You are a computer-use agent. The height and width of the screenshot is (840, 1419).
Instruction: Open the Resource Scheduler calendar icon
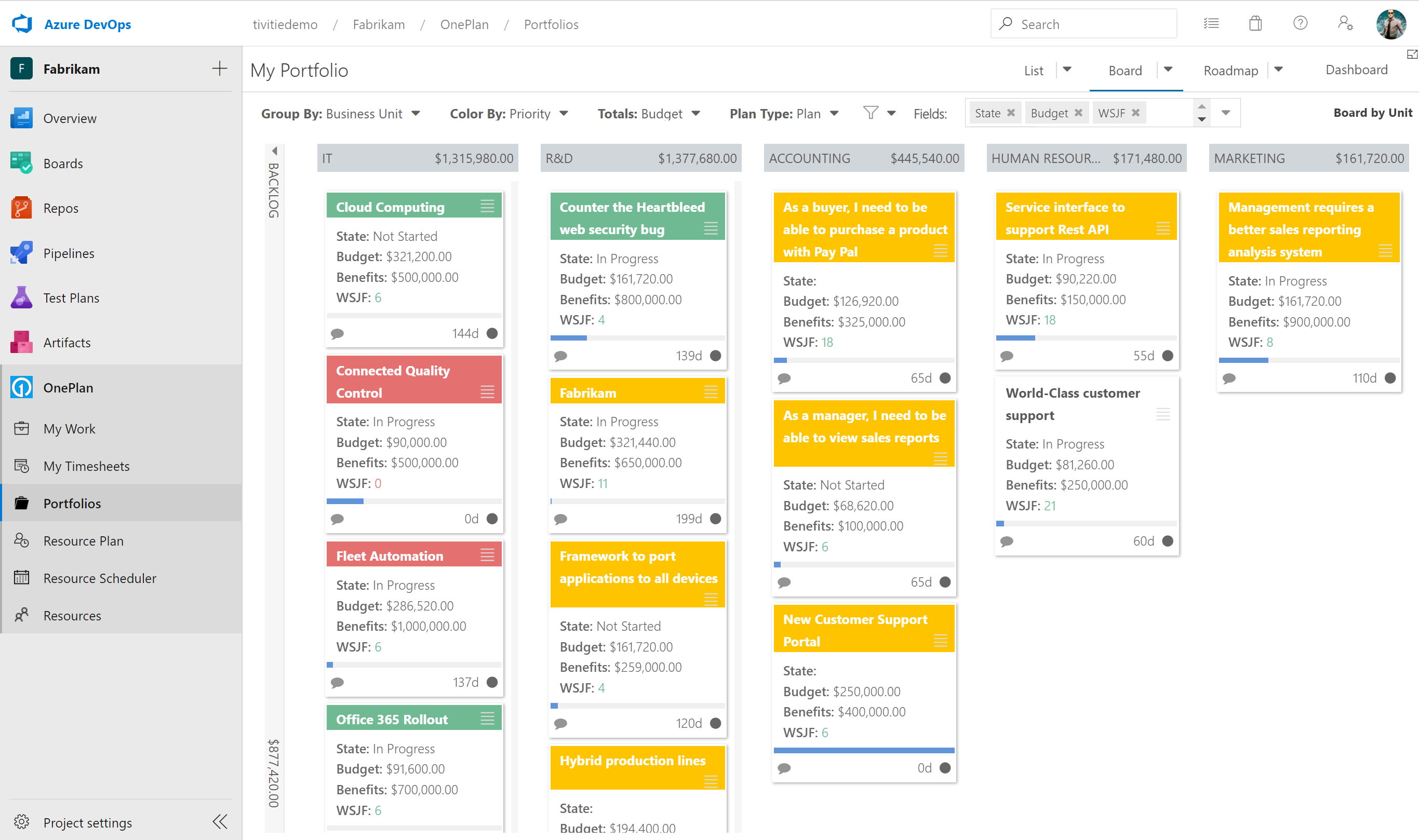coord(21,578)
